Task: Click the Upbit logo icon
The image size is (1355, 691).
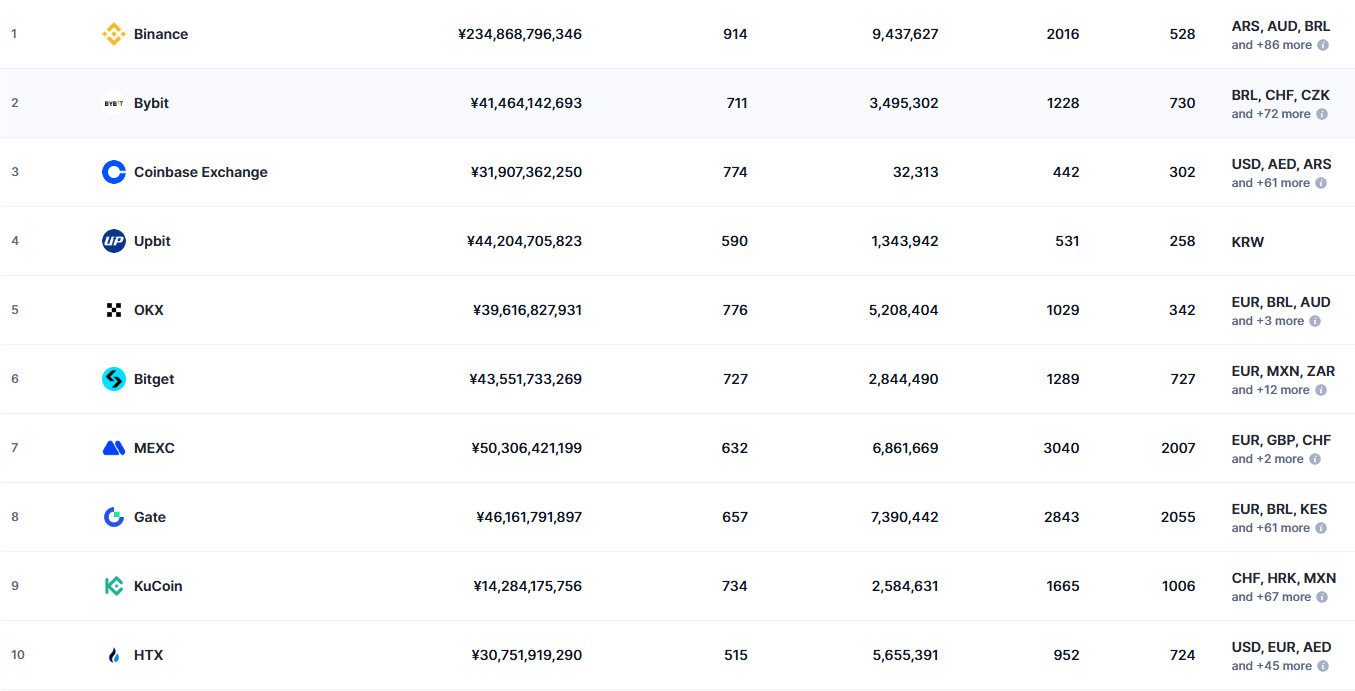Action: [114, 241]
